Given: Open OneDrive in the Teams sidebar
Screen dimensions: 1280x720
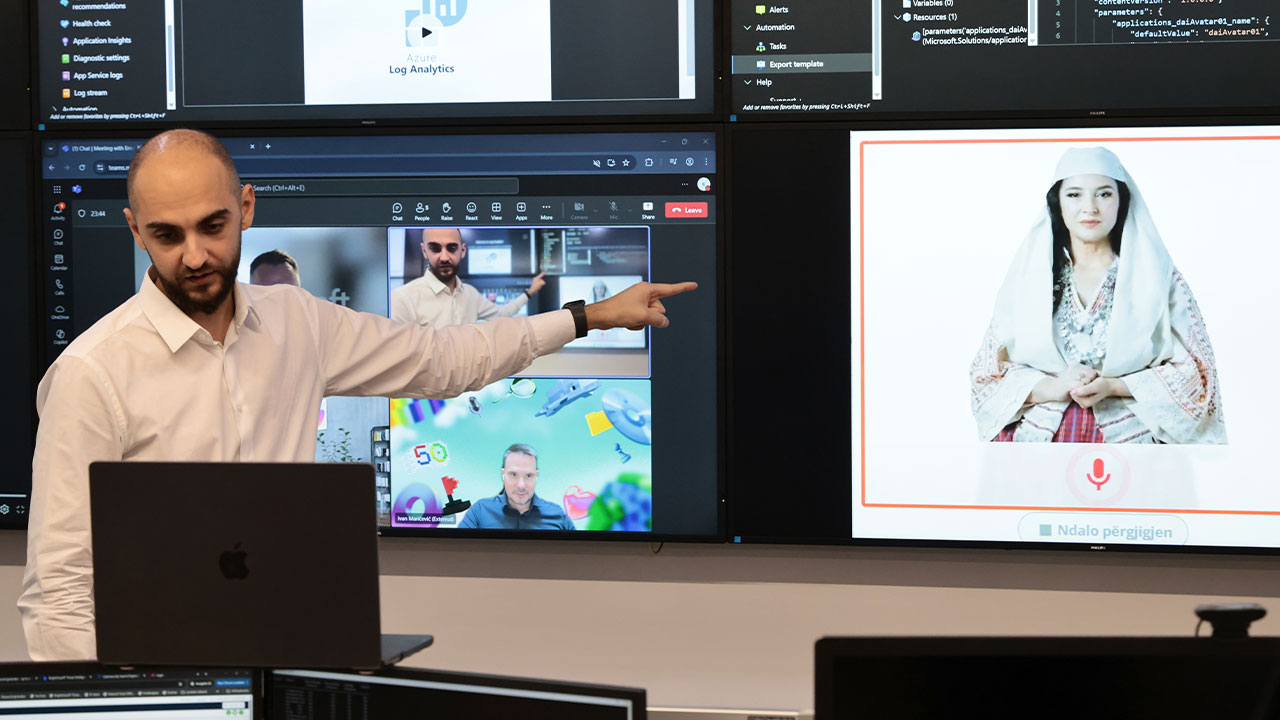Looking at the screenshot, I should (x=60, y=312).
